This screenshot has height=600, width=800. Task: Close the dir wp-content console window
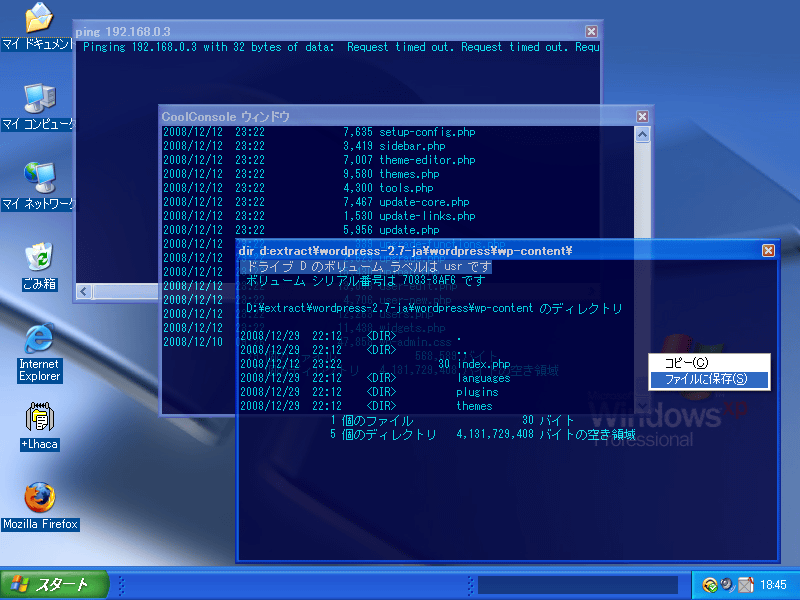coord(768,251)
